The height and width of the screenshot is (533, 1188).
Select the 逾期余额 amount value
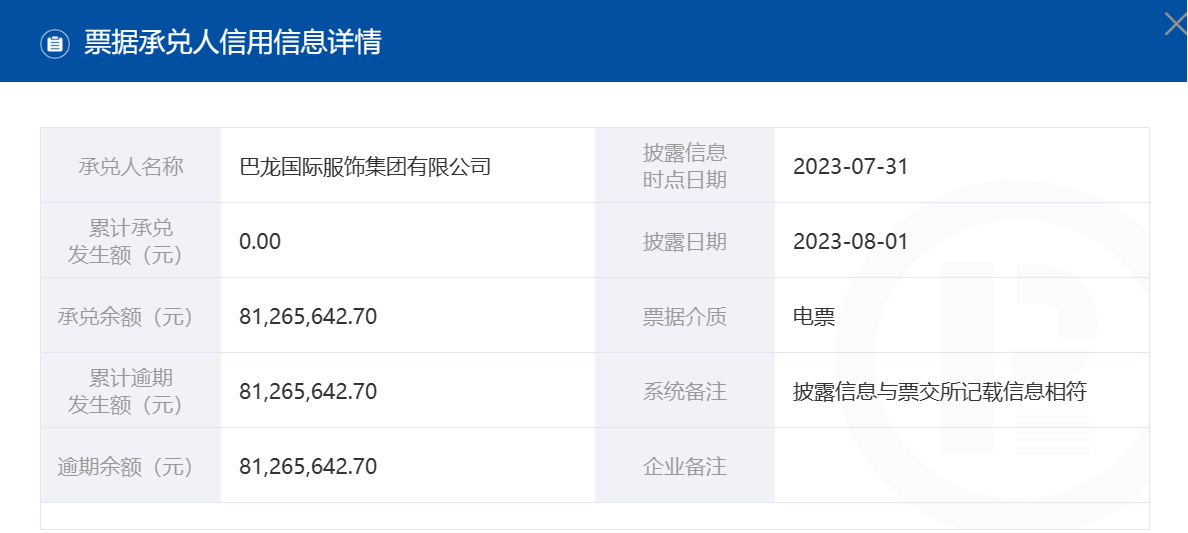click(308, 466)
